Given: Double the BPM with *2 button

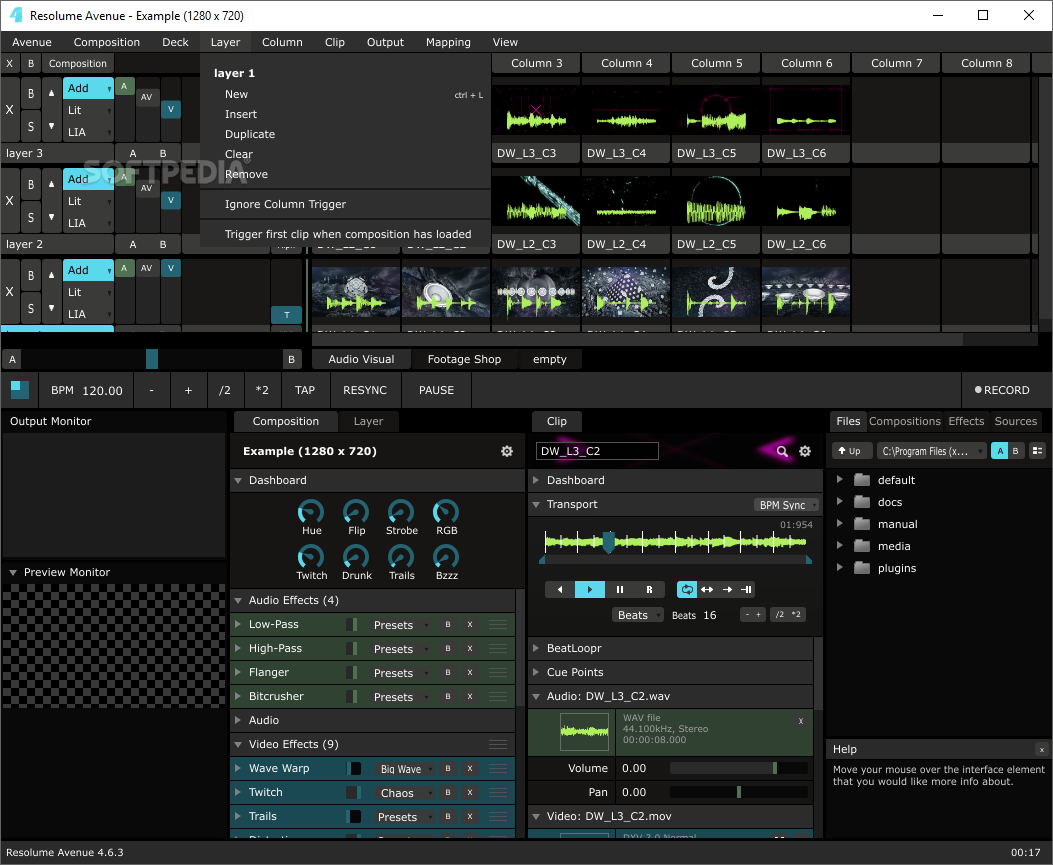Looking at the screenshot, I should tap(262, 390).
